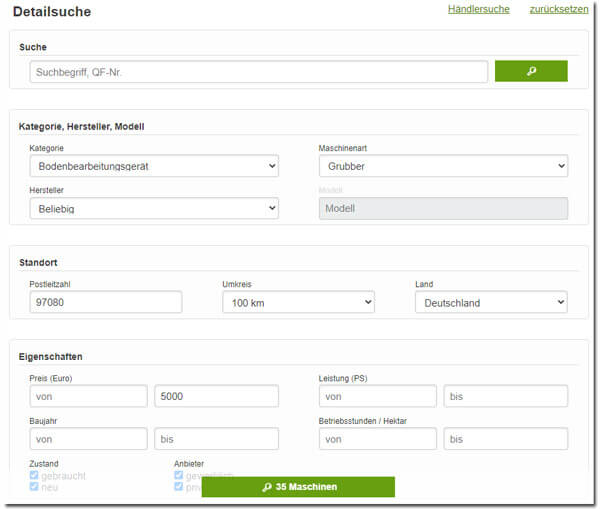Reset the form via zurücksetzen link
Viewport: 600px width, 509px height.
coord(558,9)
